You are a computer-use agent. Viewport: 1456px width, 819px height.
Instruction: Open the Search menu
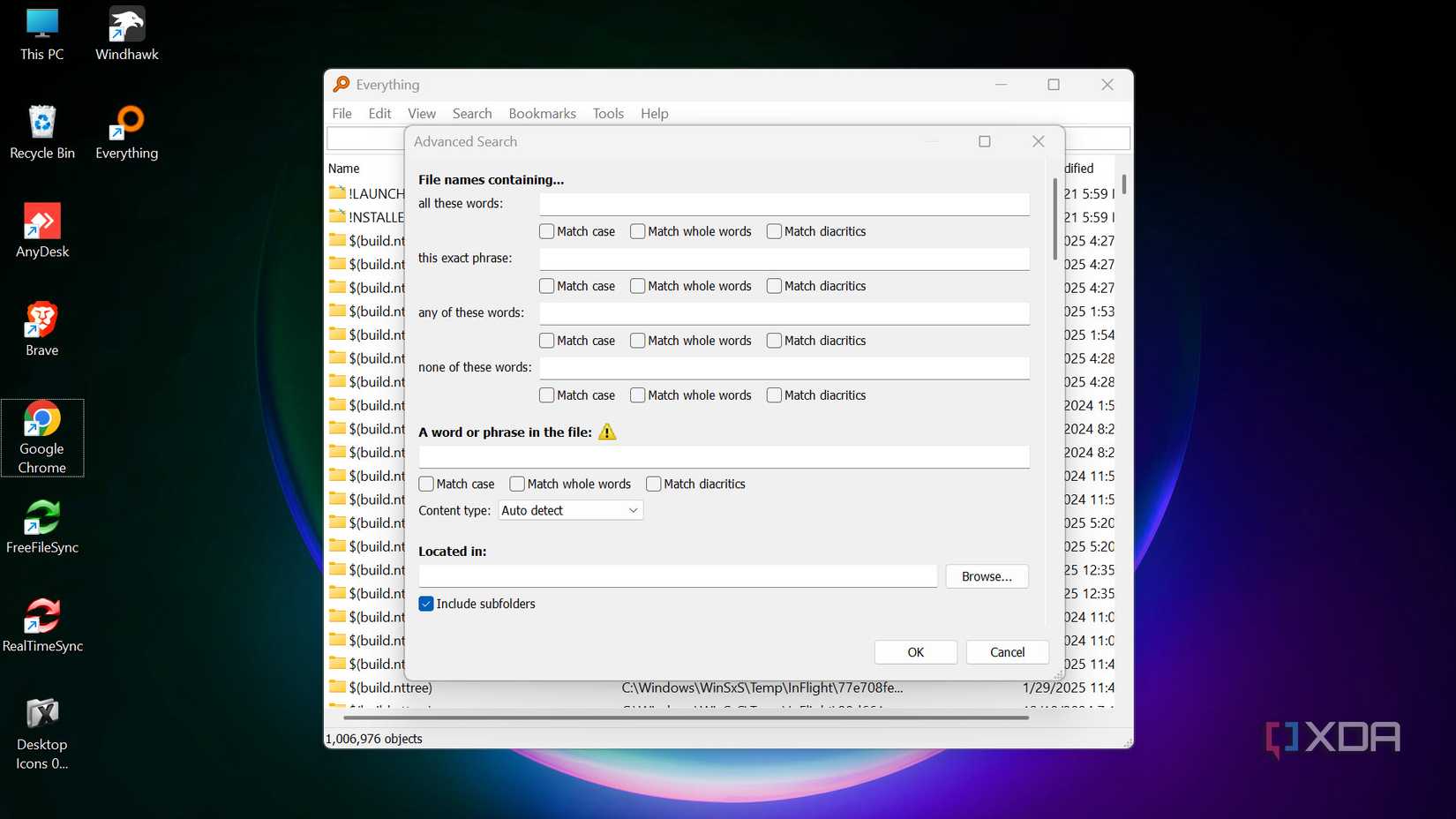coord(472,113)
